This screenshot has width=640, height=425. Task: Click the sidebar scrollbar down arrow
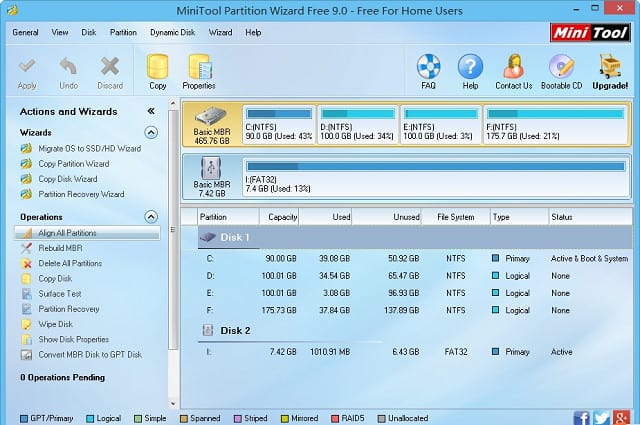pos(173,404)
